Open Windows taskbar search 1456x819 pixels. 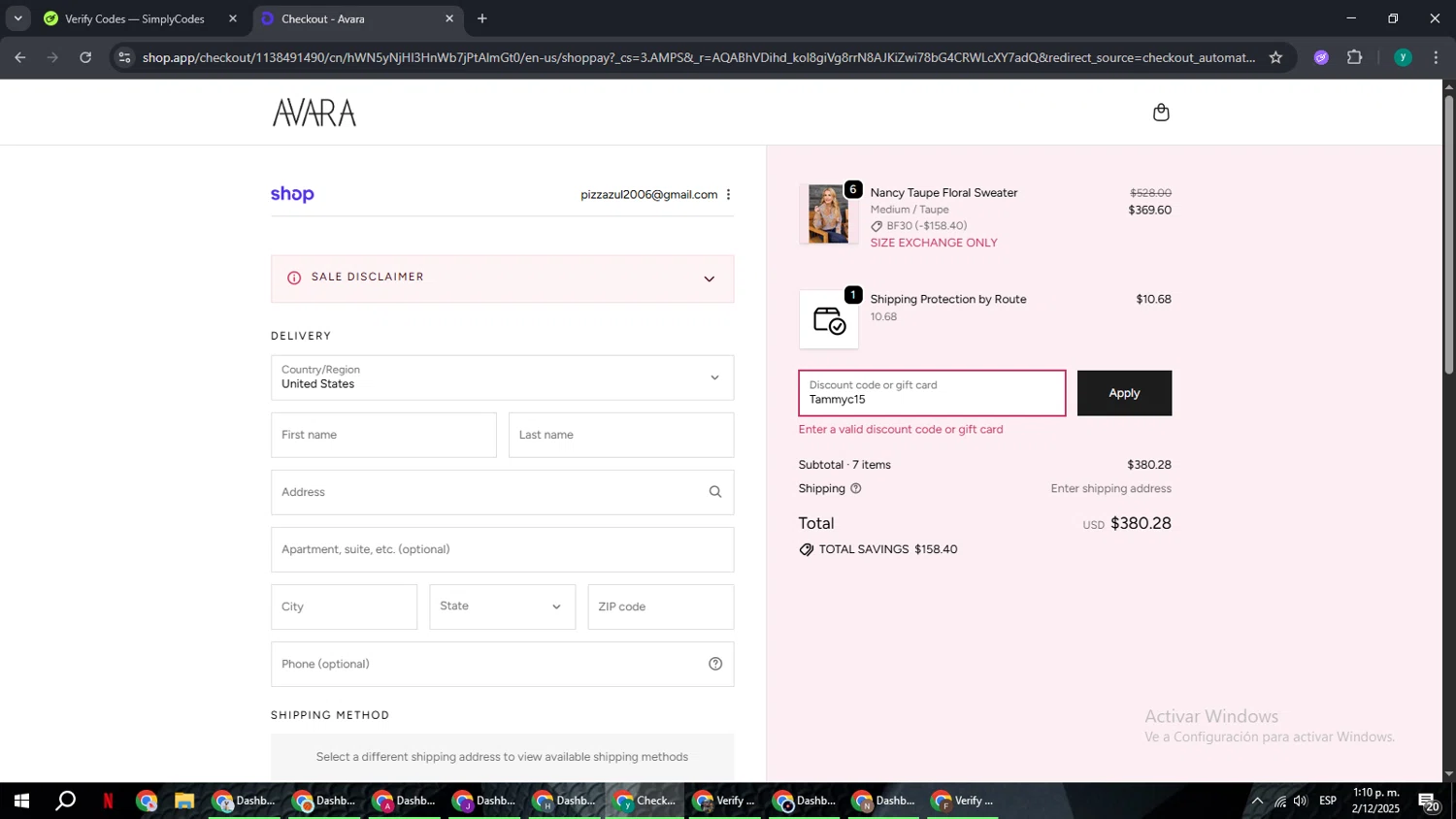pyautogui.click(x=65, y=801)
